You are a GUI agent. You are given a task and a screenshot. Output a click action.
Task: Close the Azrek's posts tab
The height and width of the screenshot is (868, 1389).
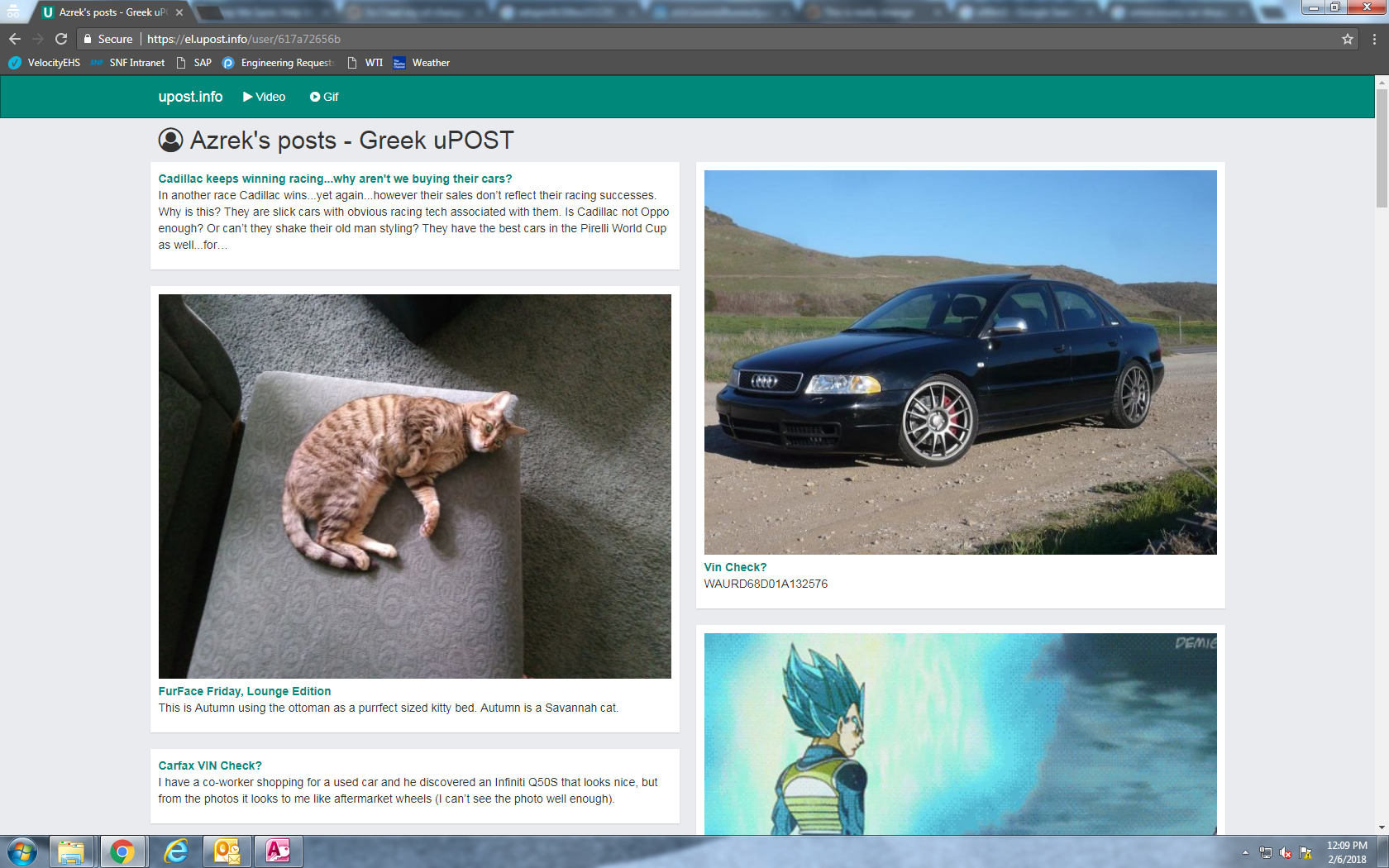coord(179,12)
